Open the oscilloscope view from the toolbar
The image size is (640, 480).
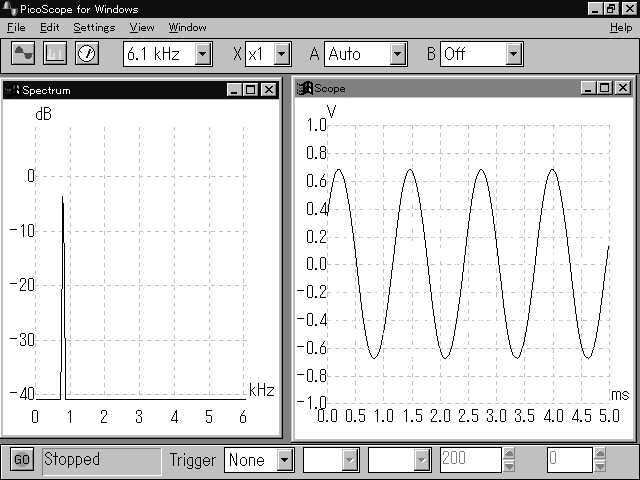point(23,53)
